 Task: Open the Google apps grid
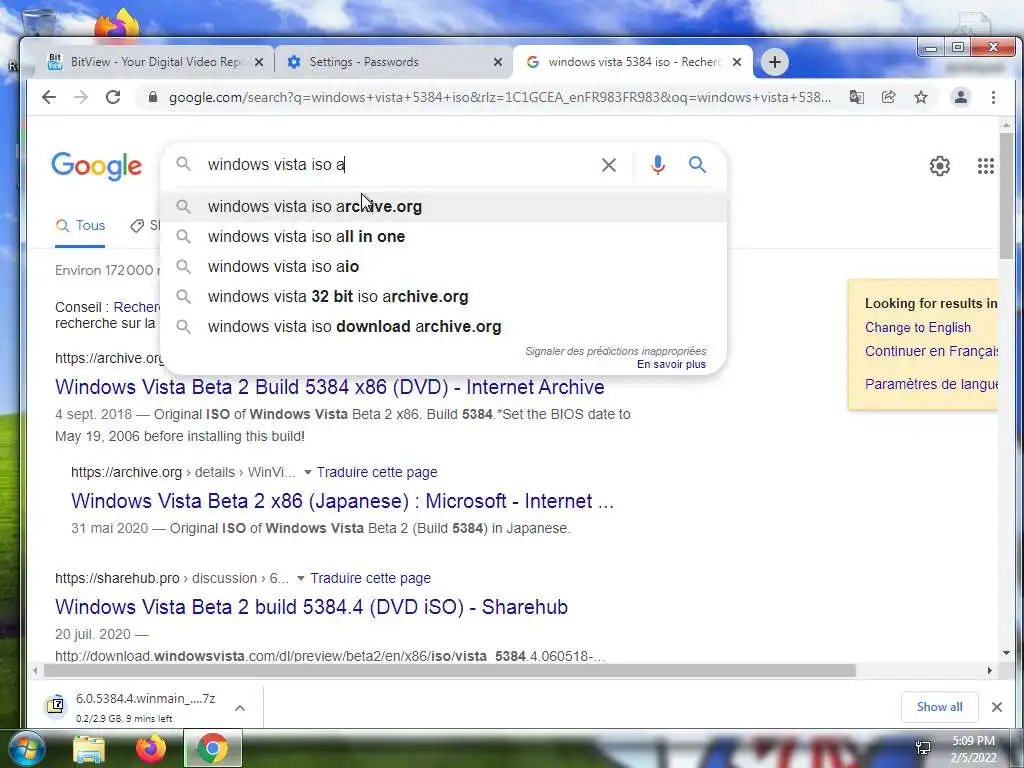[985, 166]
